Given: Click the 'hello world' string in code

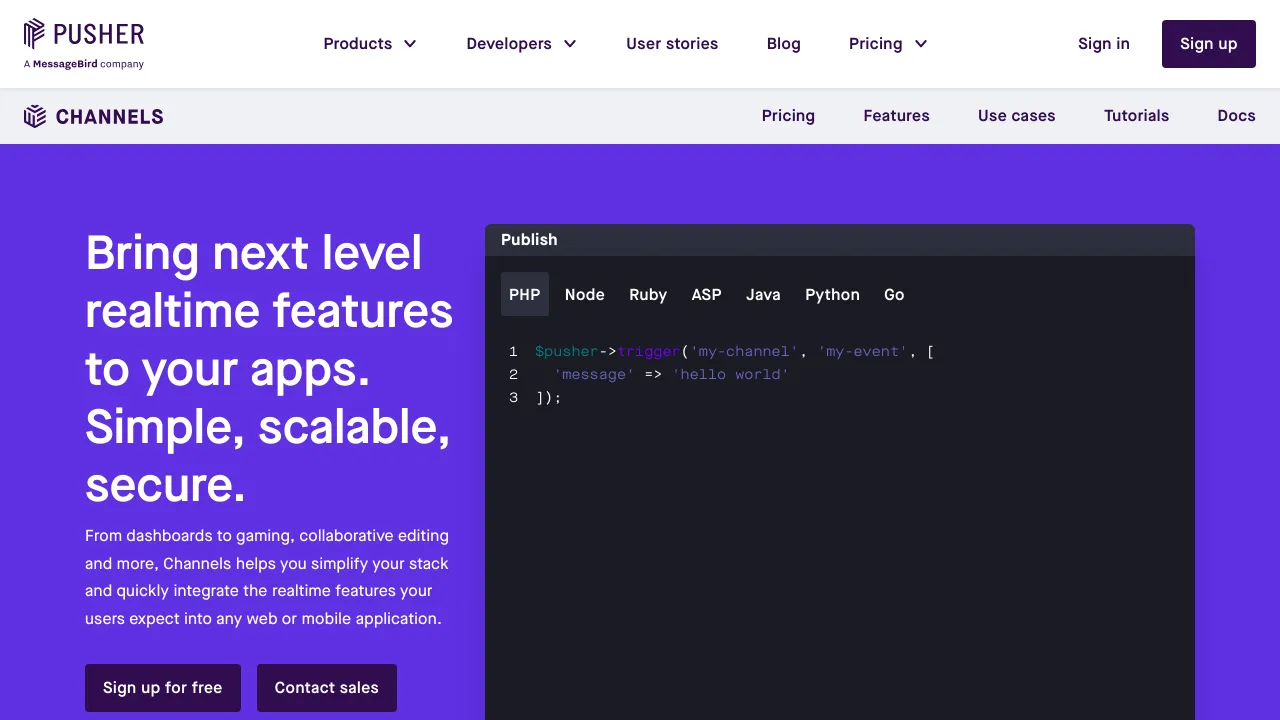Looking at the screenshot, I should 731,374.
